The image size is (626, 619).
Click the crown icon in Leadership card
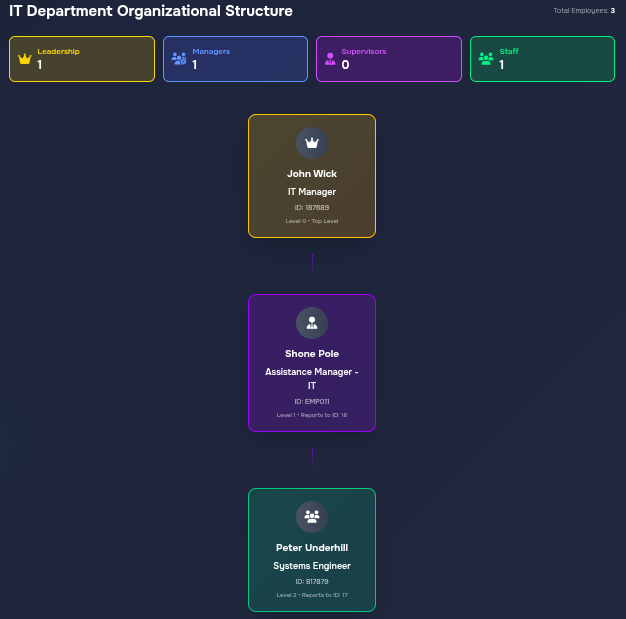pyautogui.click(x=25, y=59)
